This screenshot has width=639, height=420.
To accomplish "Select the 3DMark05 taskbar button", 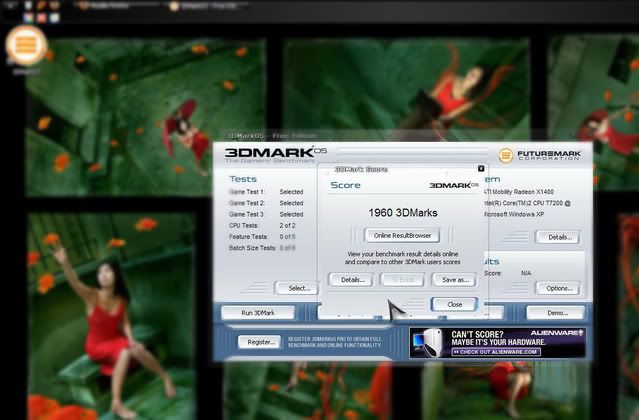I will (209, 6).
